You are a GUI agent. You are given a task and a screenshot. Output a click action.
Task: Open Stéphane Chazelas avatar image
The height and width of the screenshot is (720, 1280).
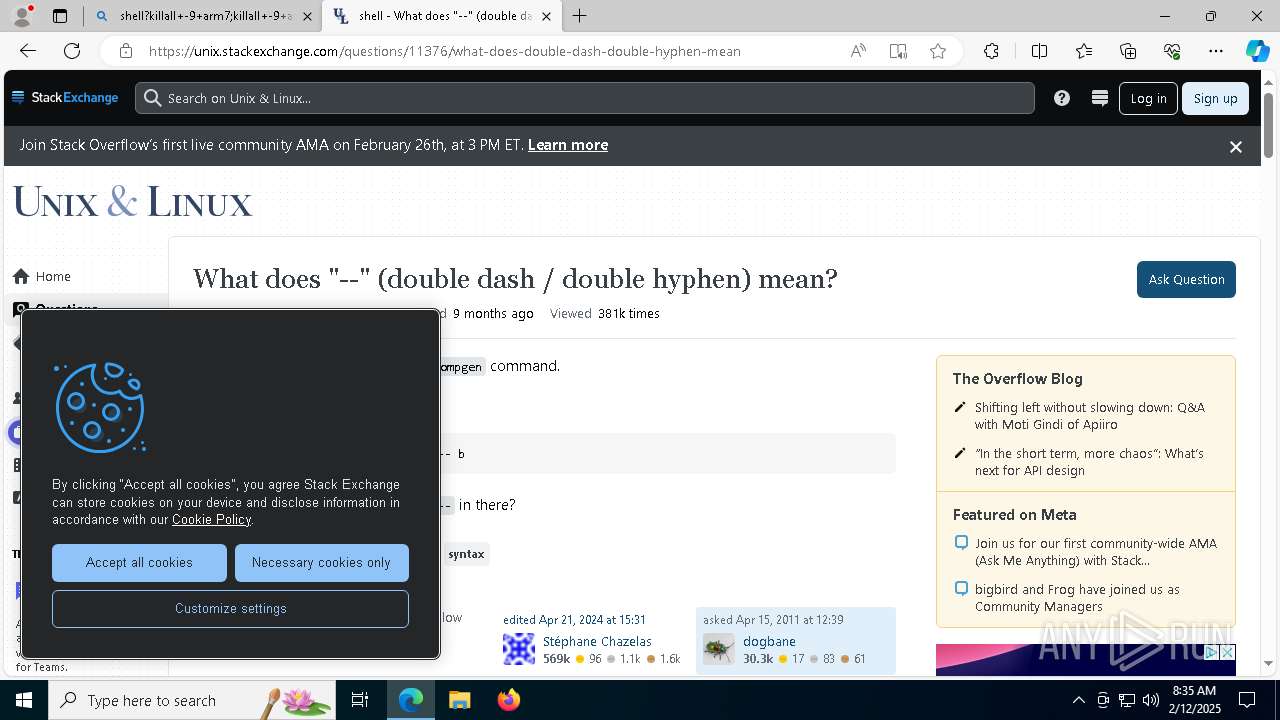pyautogui.click(x=519, y=649)
